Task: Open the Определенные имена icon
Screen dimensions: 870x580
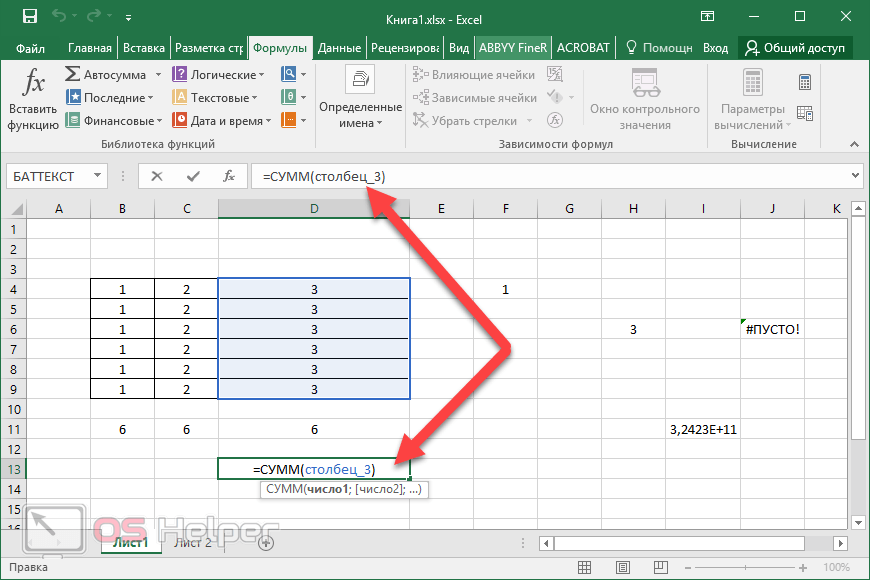Action: click(360, 78)
